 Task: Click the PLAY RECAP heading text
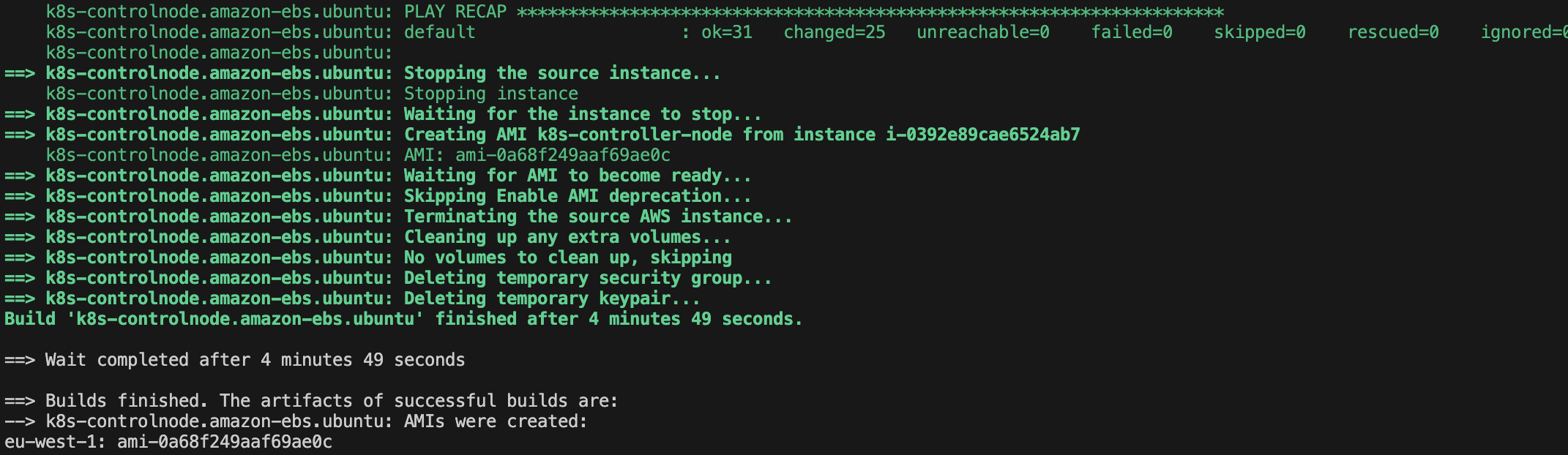pos(455,12)
